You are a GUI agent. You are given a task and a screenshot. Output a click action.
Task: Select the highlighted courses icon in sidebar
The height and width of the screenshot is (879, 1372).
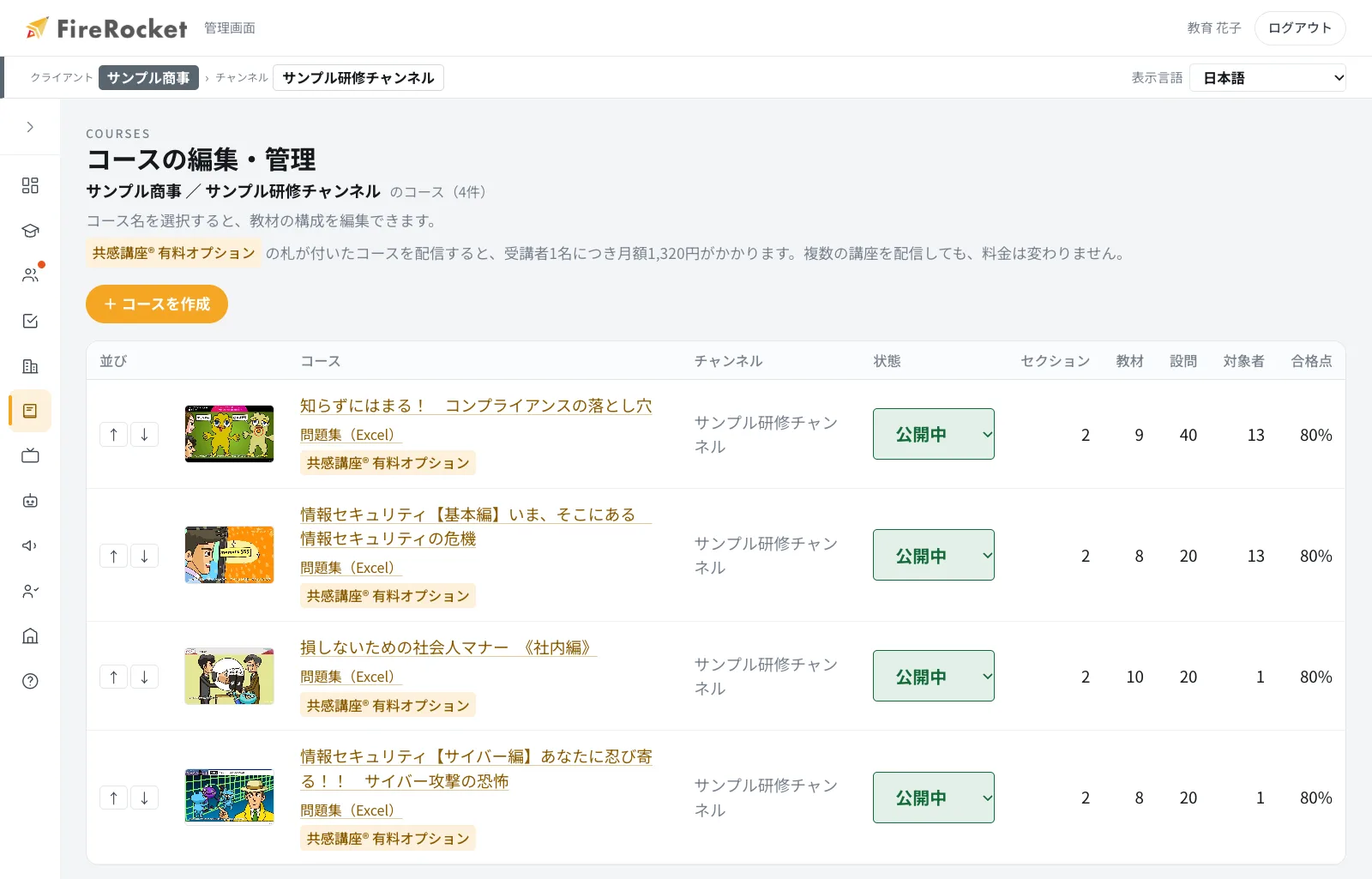coord(30,411)
